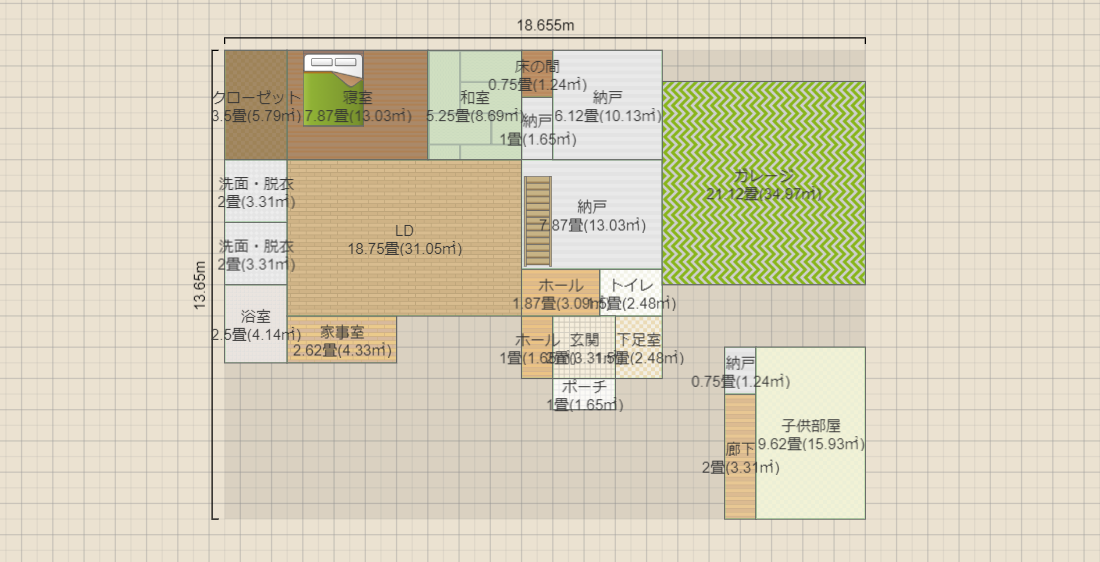Select the 下足室 shoe room
The image size is (1100, 562).
coord(638,347)
